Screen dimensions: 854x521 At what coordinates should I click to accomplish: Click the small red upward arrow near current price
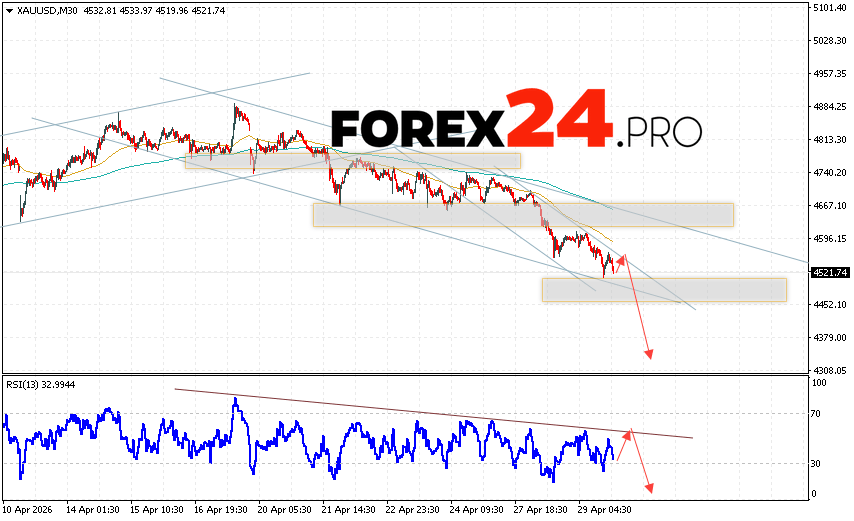pos(622,260)
